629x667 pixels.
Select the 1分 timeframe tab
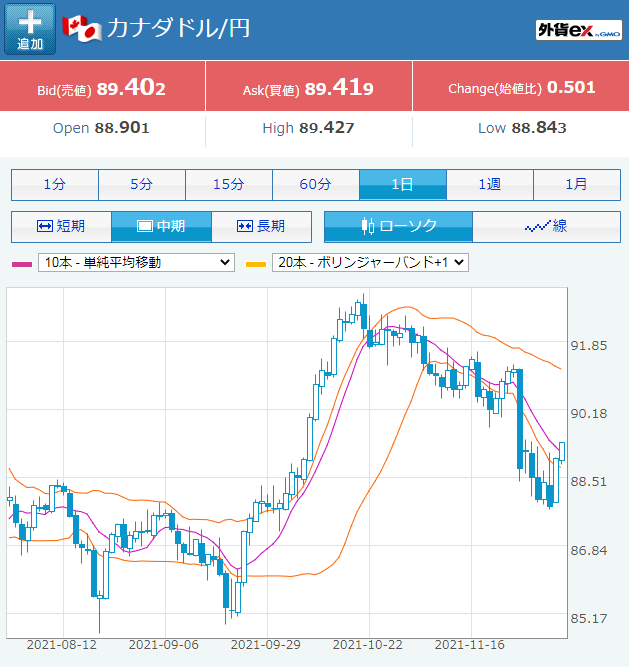55,185
